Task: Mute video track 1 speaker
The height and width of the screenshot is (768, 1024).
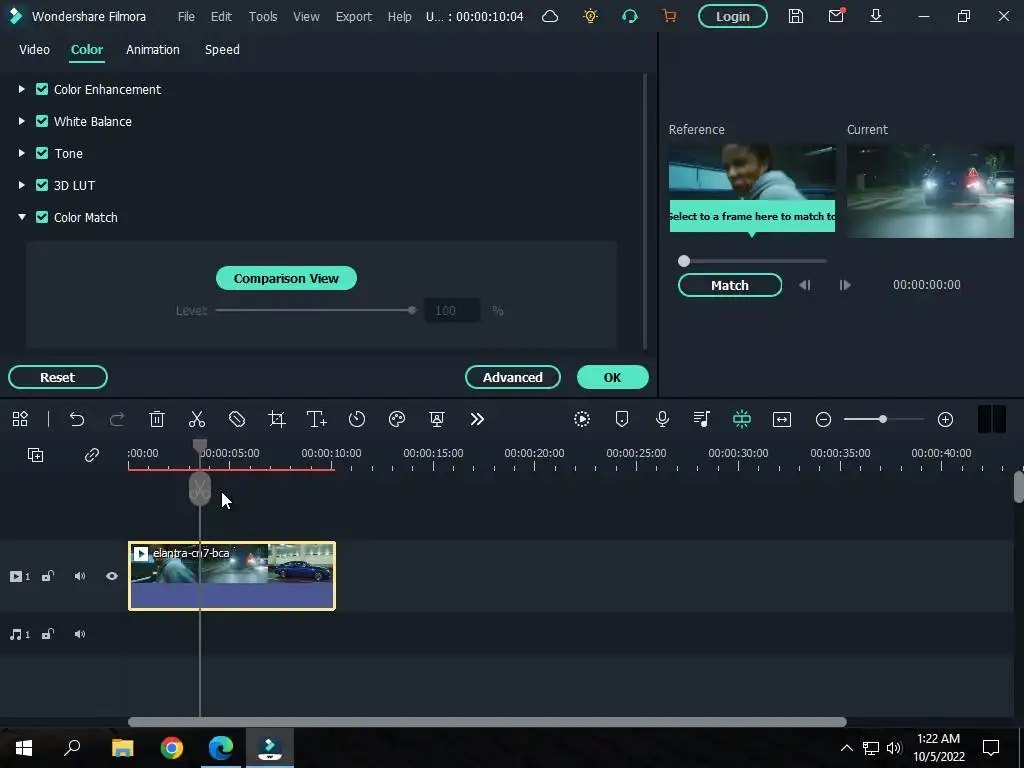Action: click(80, 577)
